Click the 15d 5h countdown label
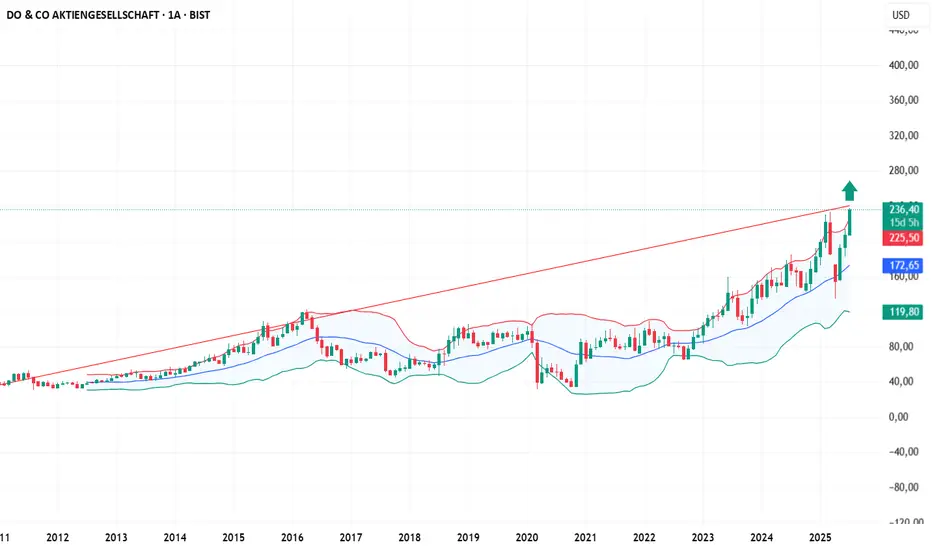932x550 pixels. coord(903,222)
